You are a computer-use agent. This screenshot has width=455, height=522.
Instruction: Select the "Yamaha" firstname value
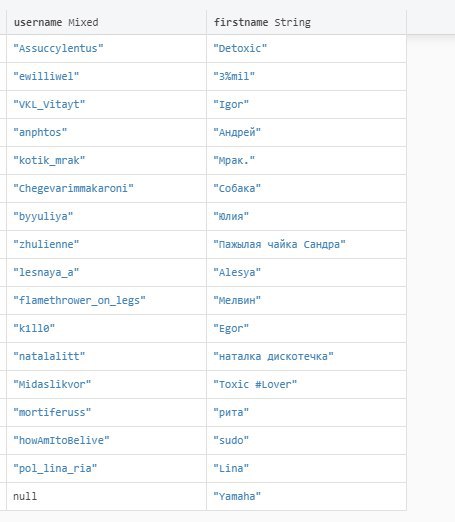tap(237, 496)
